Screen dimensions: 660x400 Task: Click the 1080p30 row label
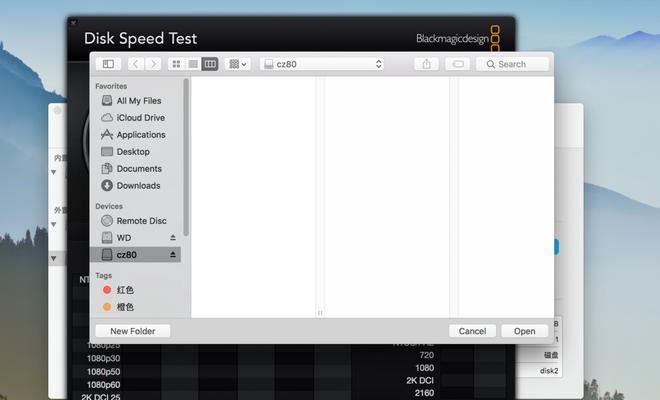pyautogui.click(x=103, y=358)
